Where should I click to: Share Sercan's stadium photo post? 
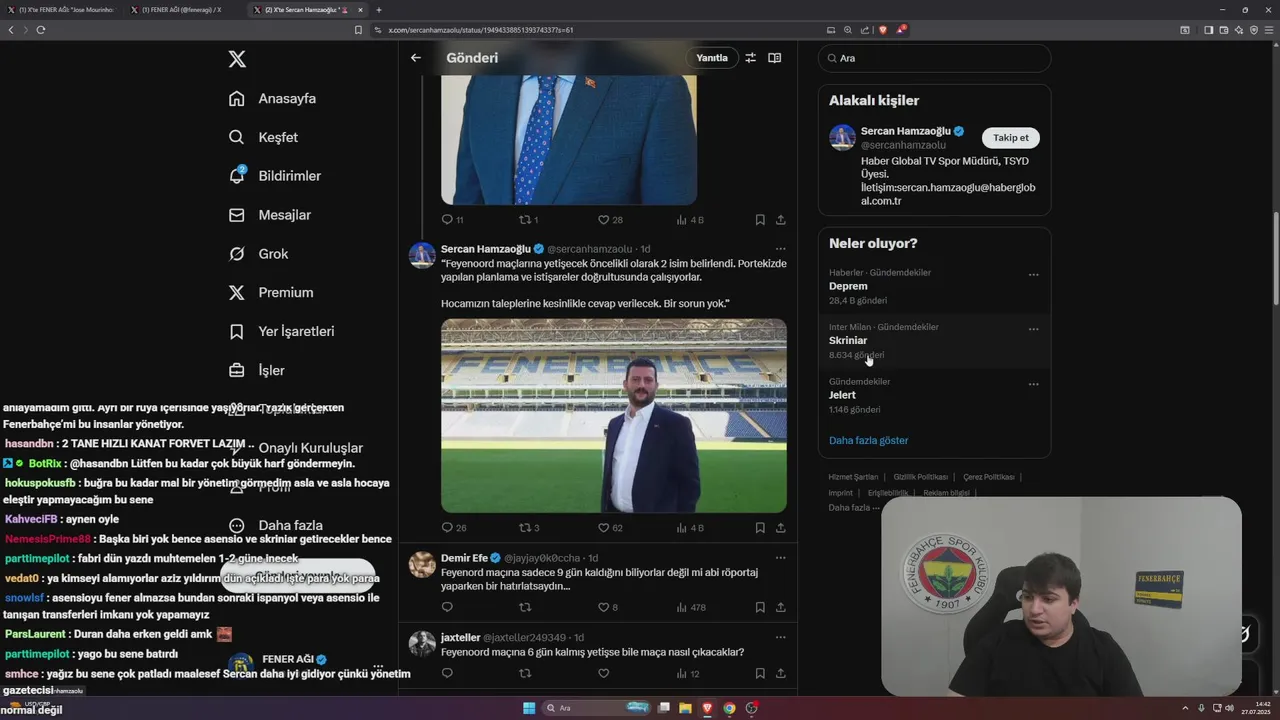click(780, 528)
